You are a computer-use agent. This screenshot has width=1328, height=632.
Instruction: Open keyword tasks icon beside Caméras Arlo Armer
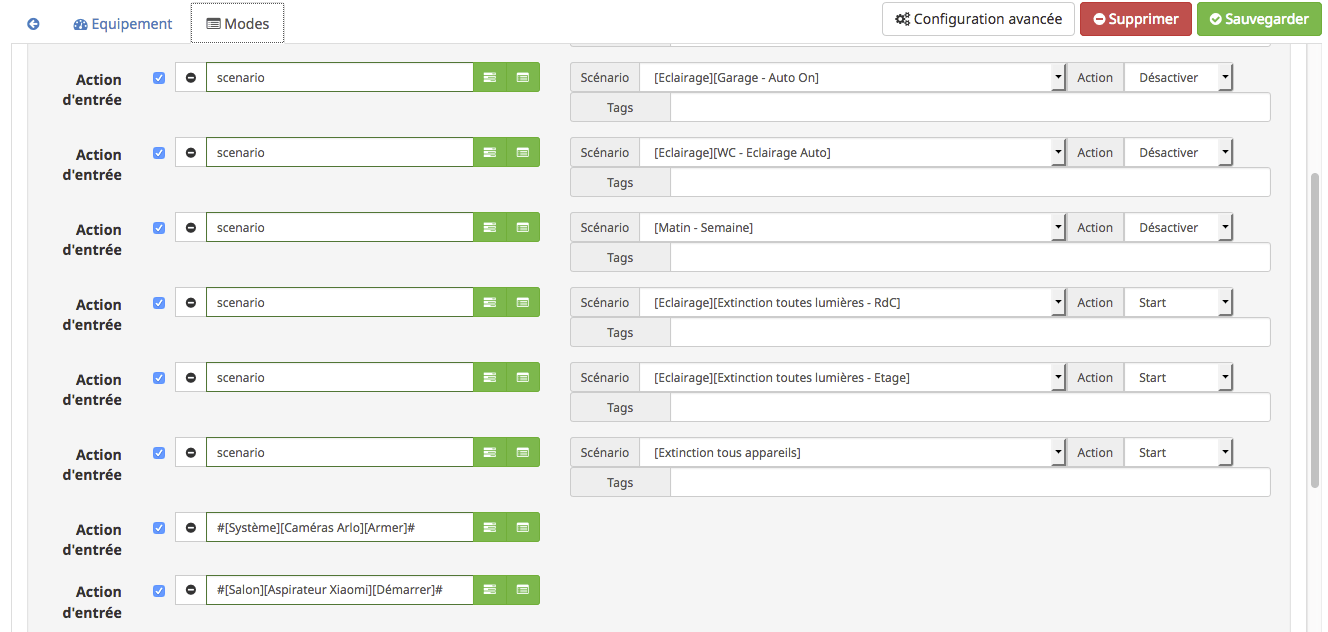pyautogui.click(x=490, y=527)
